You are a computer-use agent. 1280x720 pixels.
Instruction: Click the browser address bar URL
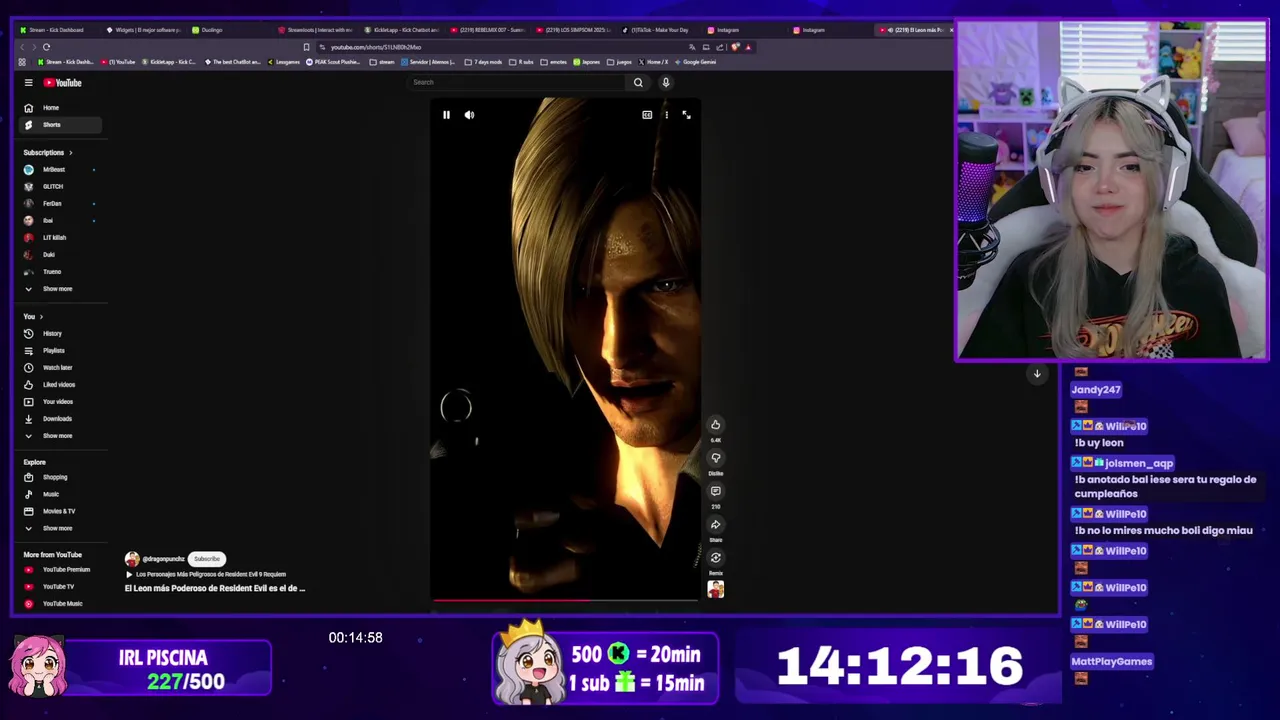click(x=376, y=47)
